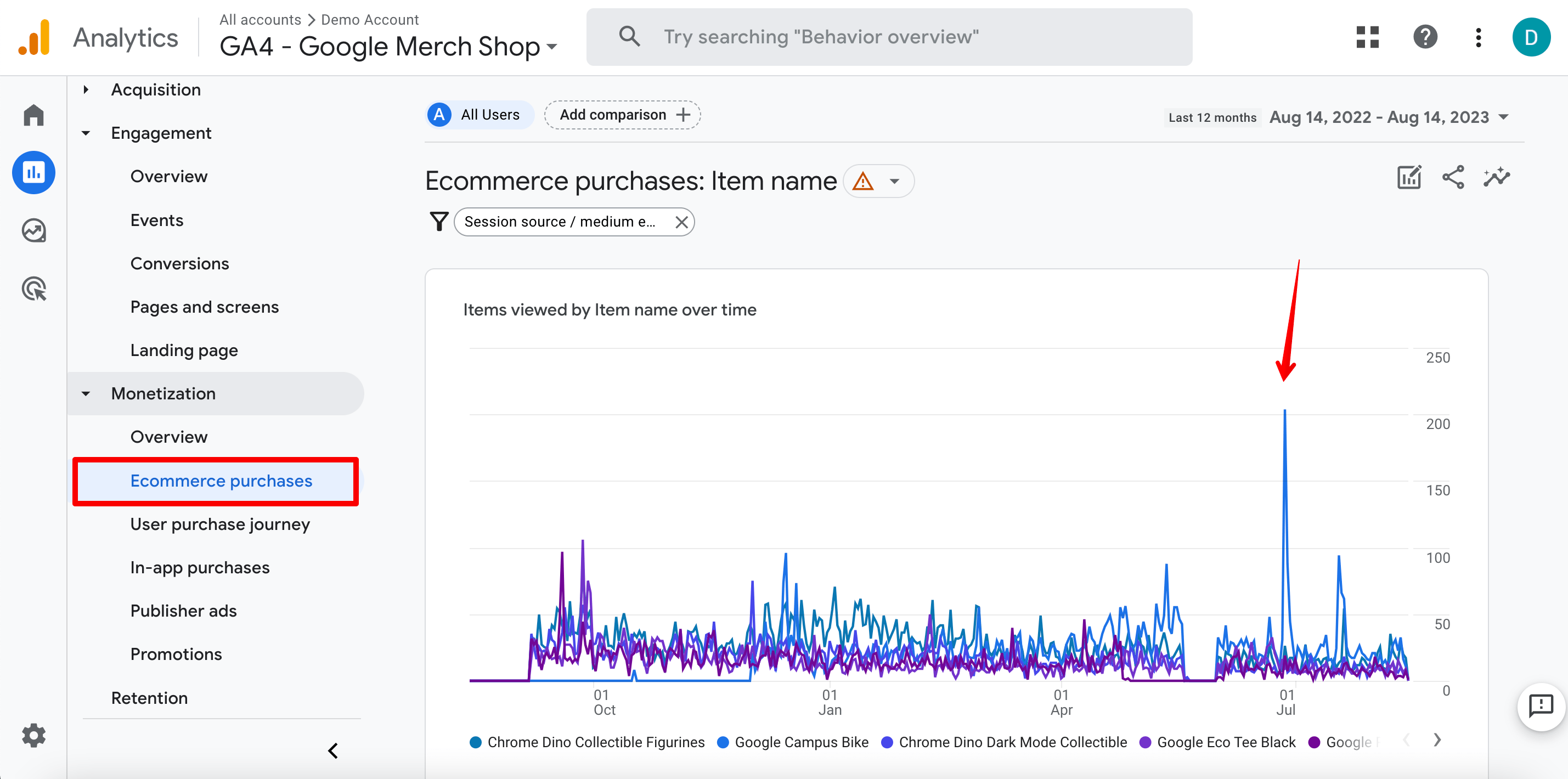Click the search magnifier icon
Image resolution: width=1568 pixels, height=779 pixels.
629,37
